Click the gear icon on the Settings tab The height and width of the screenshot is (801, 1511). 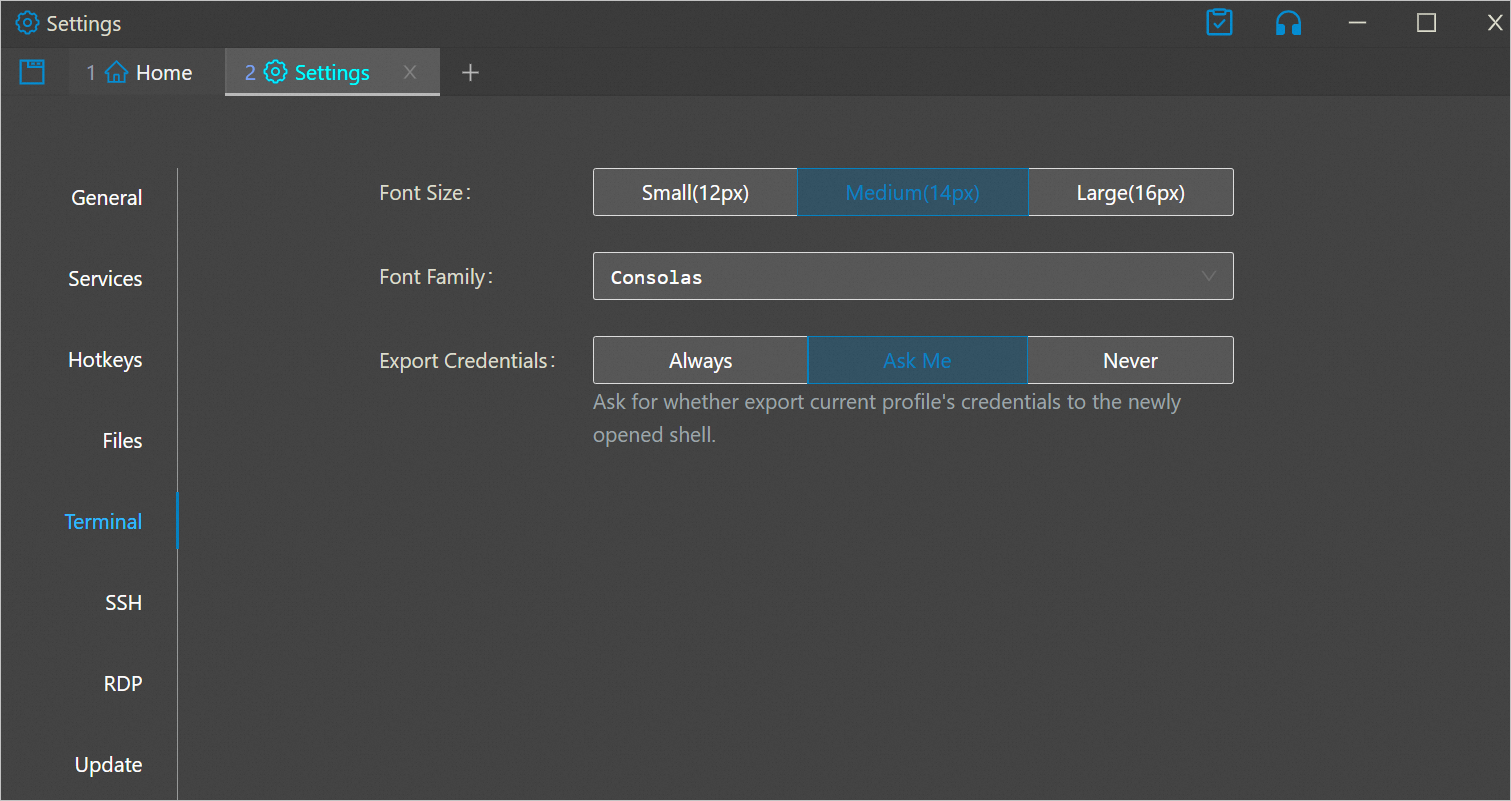point(275,73)
